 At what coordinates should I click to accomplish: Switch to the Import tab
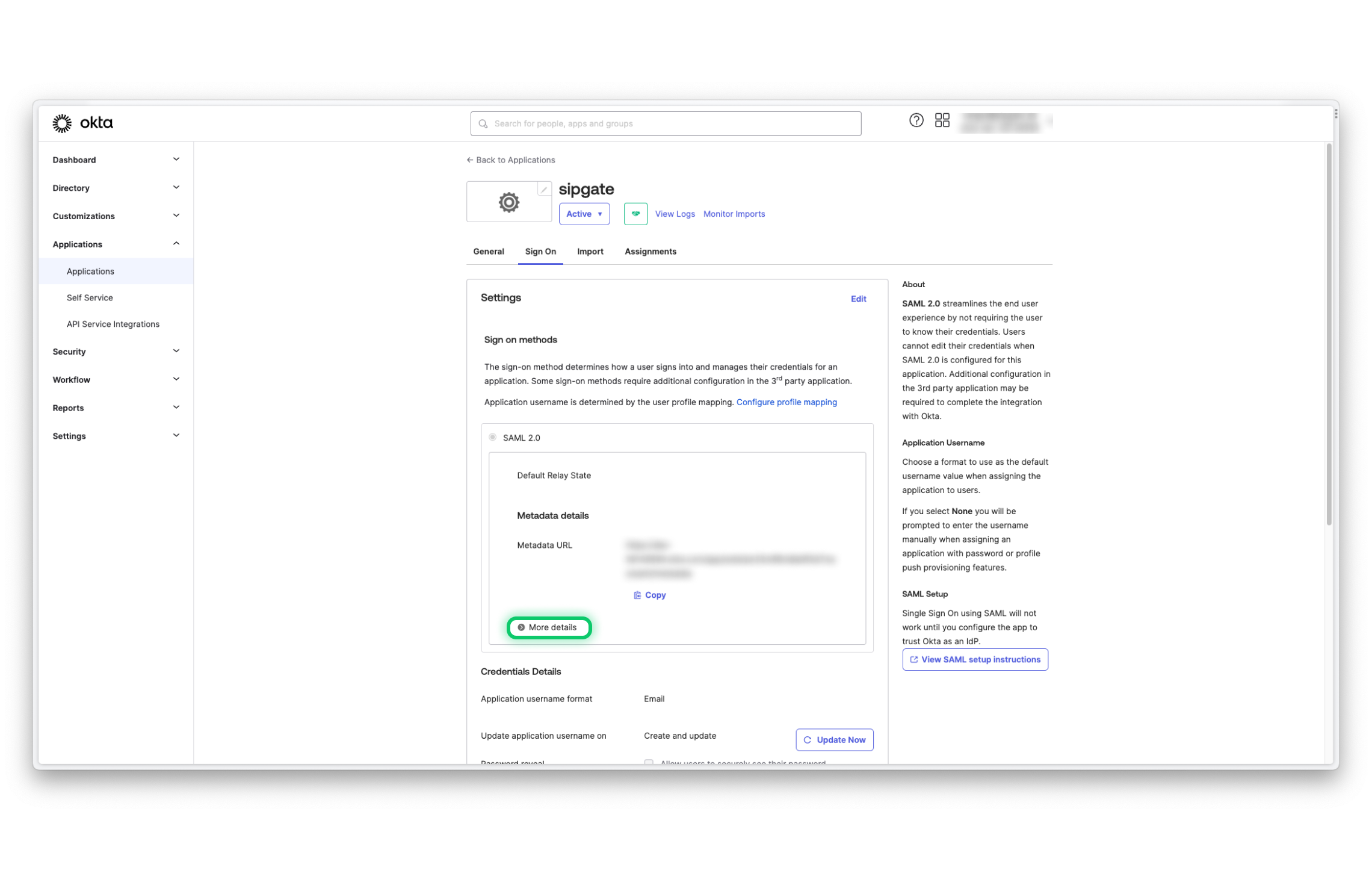coord(590,252)
